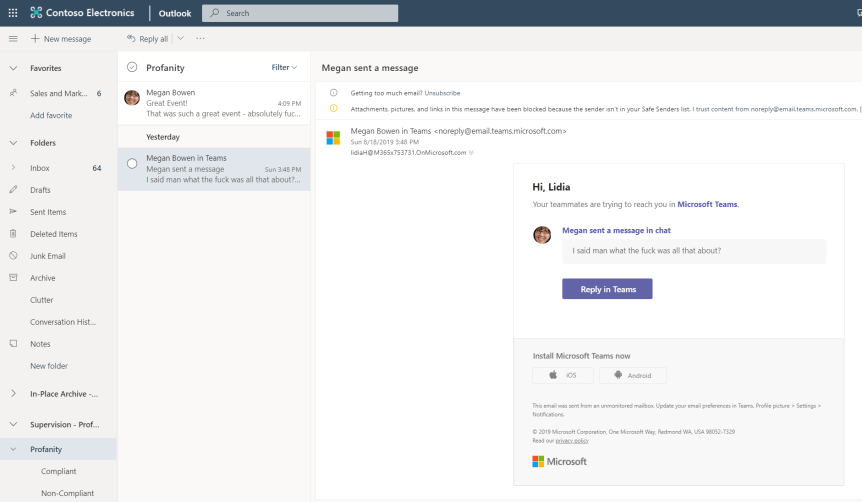Open the Reply all dropdown arrow

click(x=180, y=39)
